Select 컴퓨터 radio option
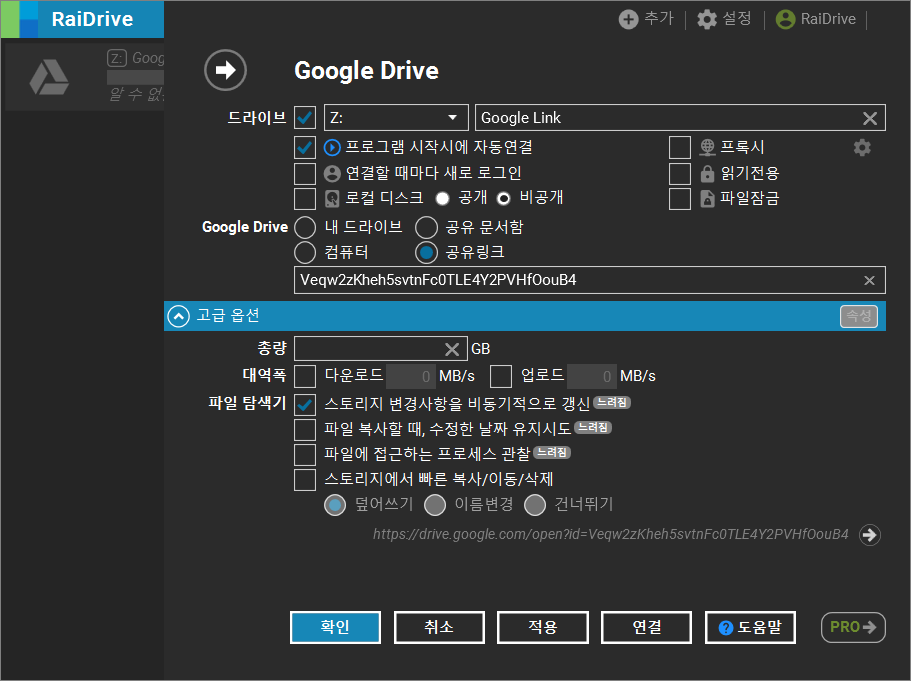This screenshot has height=681, width=911. click(305, 253)
